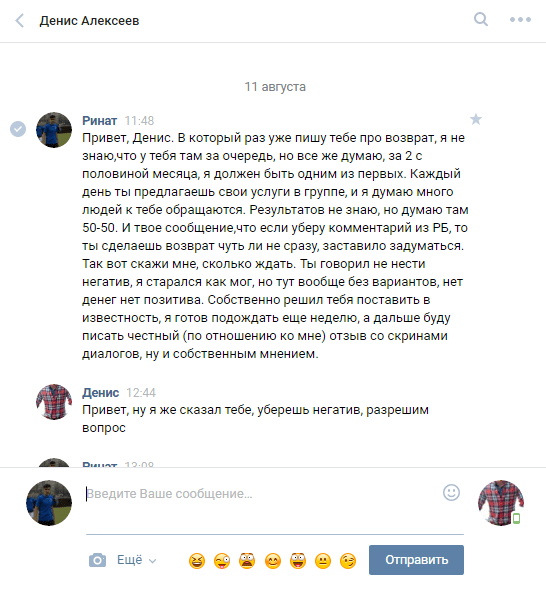Go back using the left arrow icon
The height and width of the screenshot is (590, 546).
[20, 21]
